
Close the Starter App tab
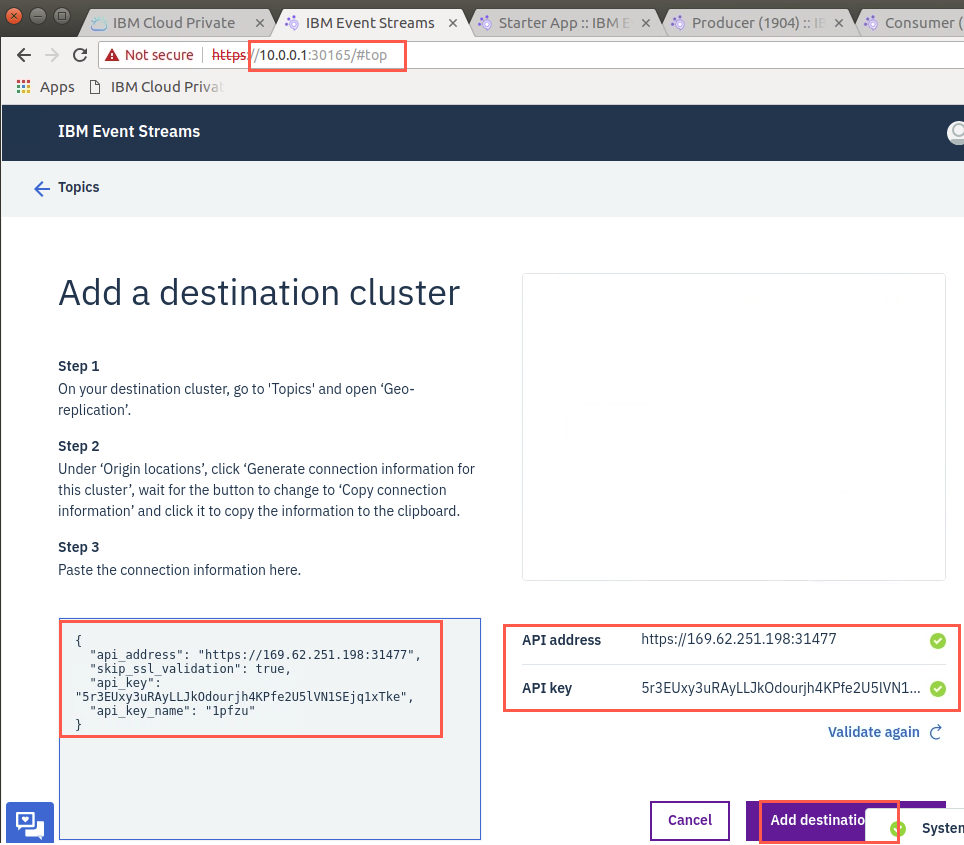pyautogui.click(x=646, y=23)
